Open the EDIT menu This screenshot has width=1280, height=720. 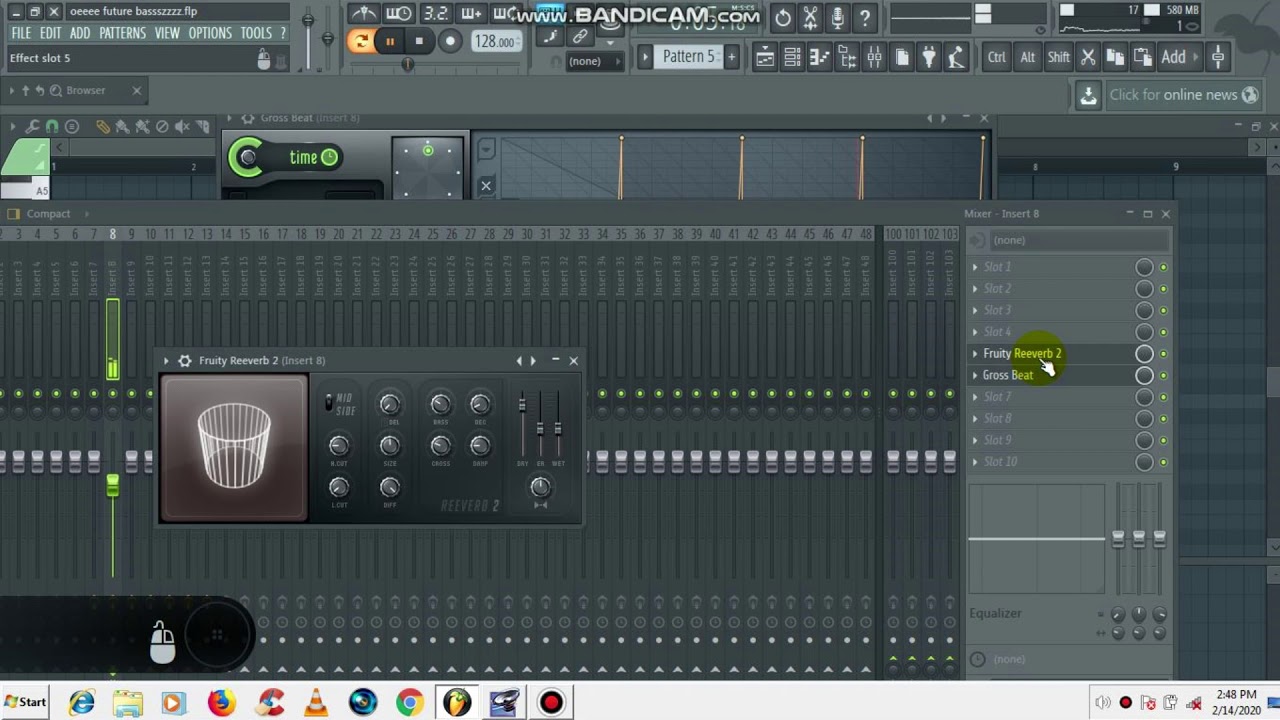pos(51,33)
